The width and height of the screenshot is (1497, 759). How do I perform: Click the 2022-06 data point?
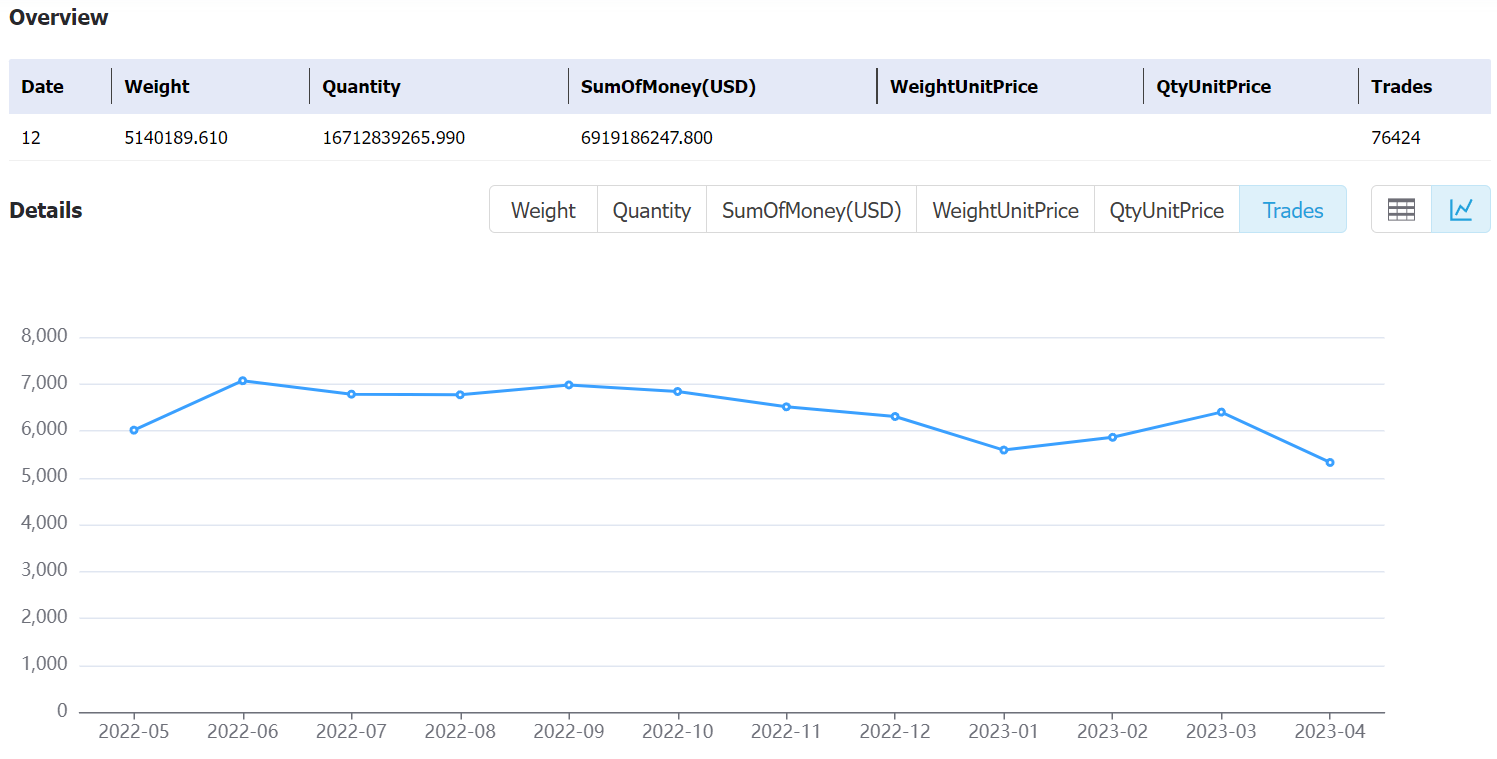point(243,380)
